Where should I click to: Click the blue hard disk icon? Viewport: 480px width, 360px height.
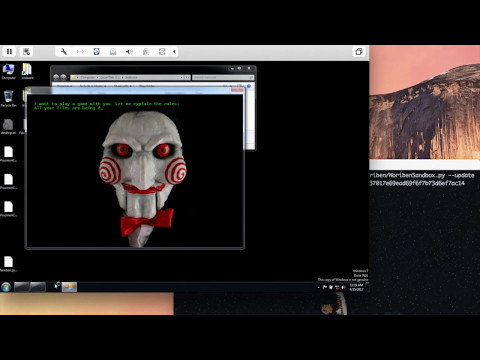[96, 52]
